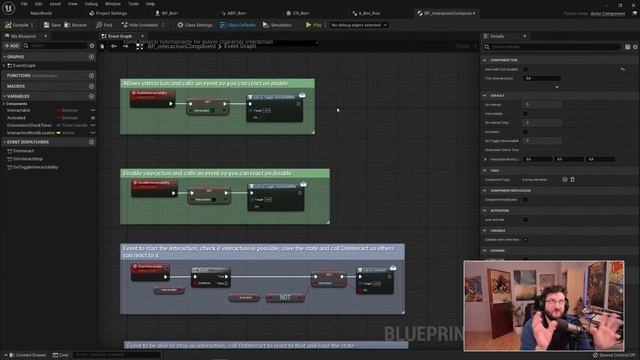Open Class Defaults

(238, 25)
